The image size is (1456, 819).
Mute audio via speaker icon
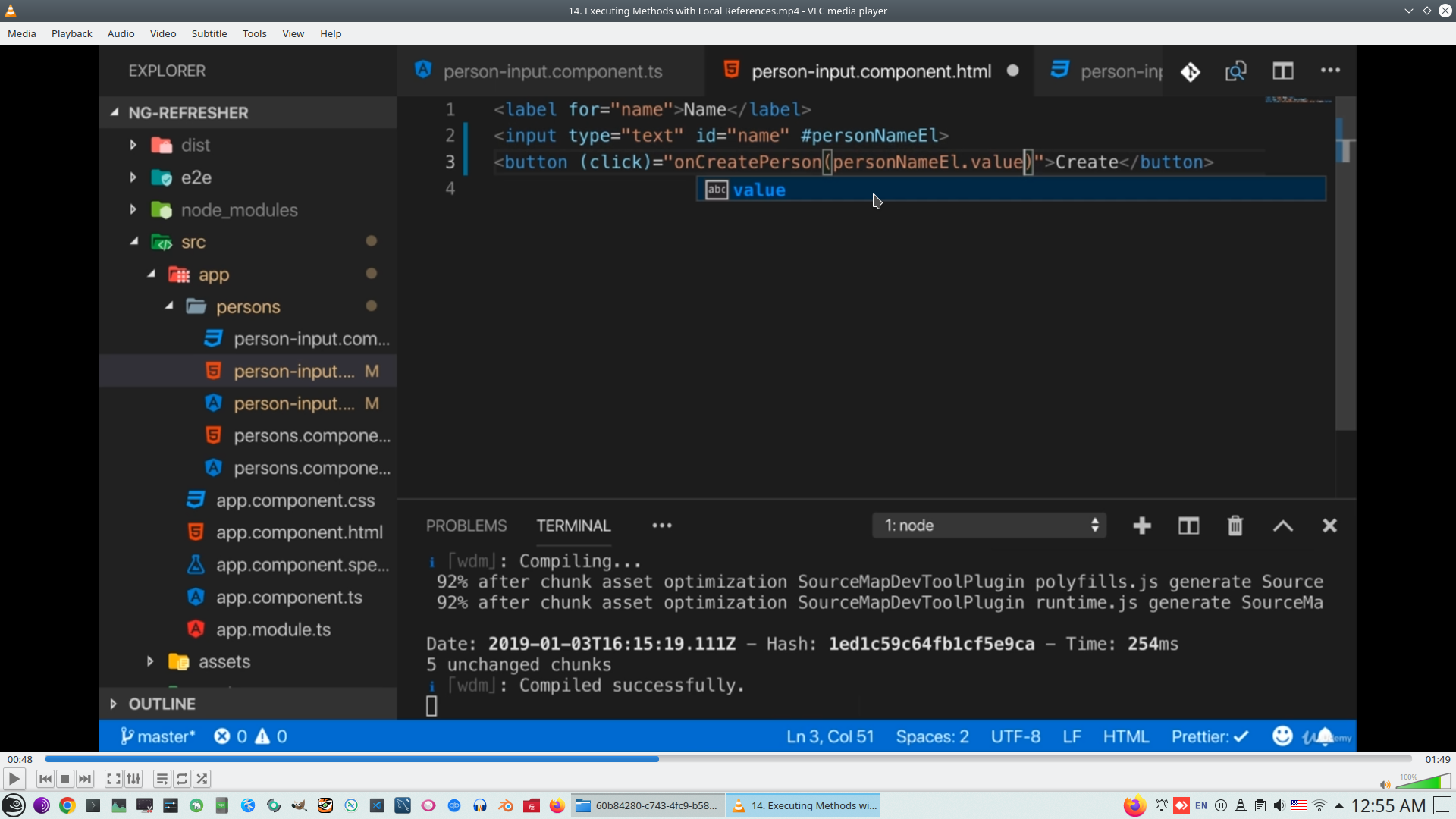(1385, 785)
